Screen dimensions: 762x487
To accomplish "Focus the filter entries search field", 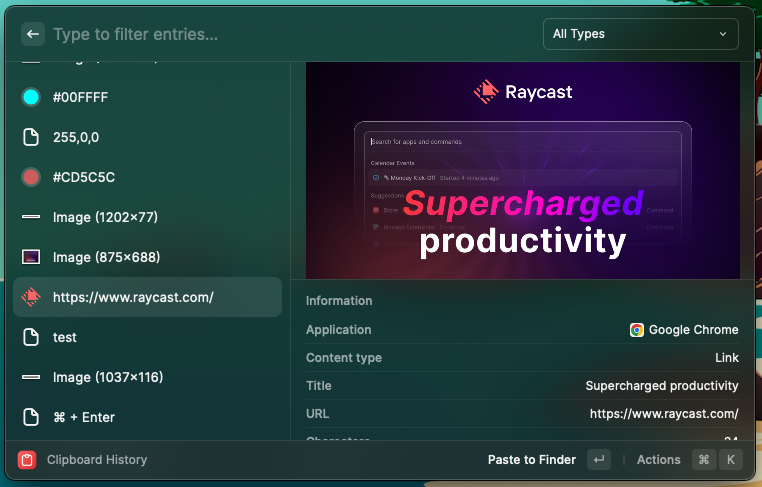I will pyautogui.click(x=292, y=34).
